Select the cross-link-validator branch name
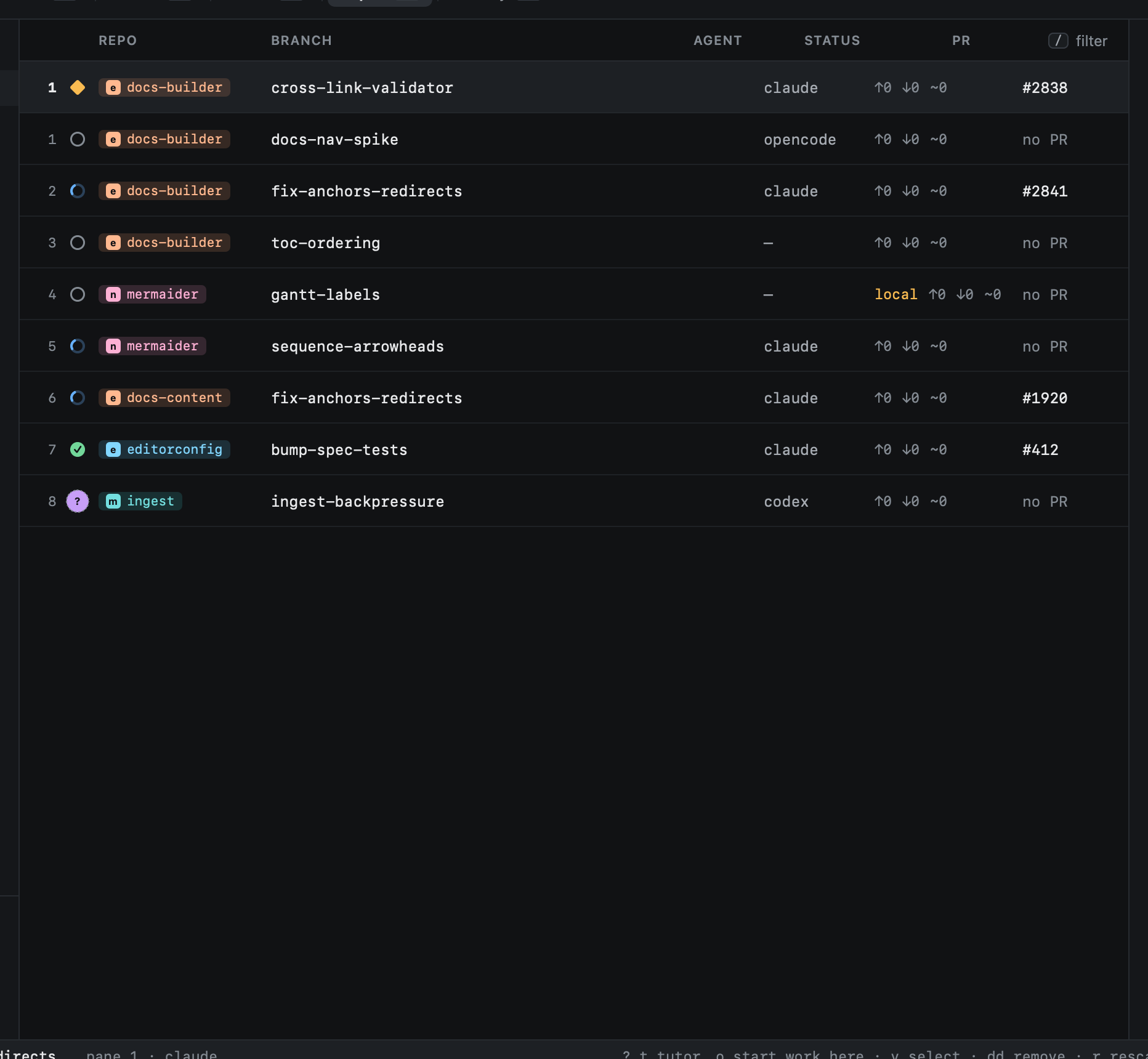 coord(362,88)
